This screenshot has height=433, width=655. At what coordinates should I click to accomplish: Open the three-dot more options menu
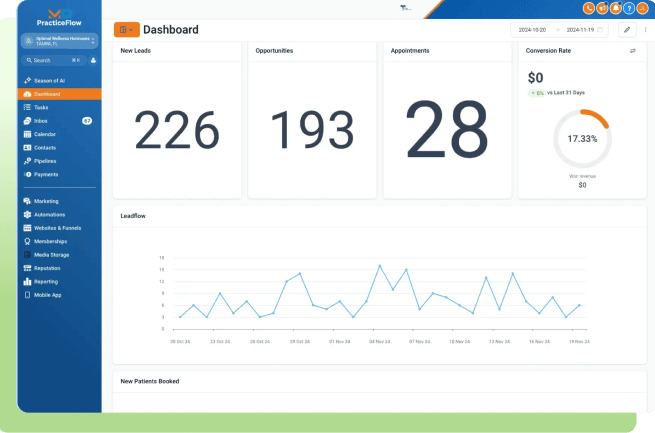point(645,30)
